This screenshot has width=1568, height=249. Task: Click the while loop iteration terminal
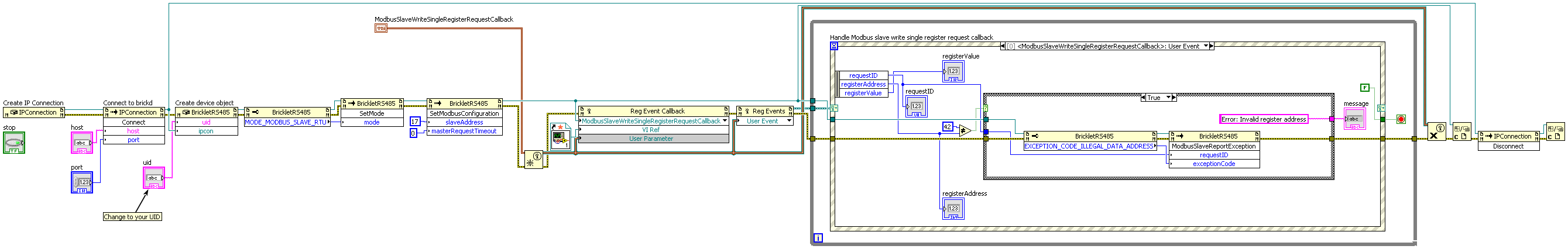818,237
